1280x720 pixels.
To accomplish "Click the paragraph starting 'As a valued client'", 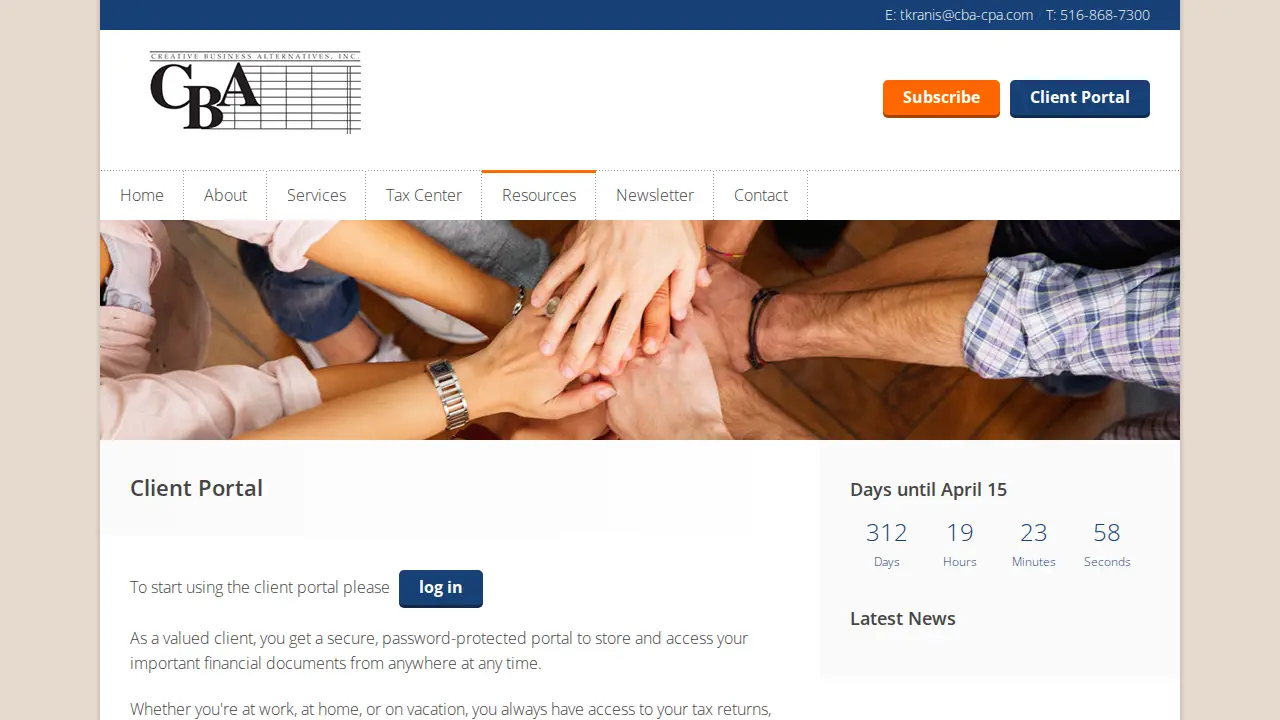I will [439, 650].
